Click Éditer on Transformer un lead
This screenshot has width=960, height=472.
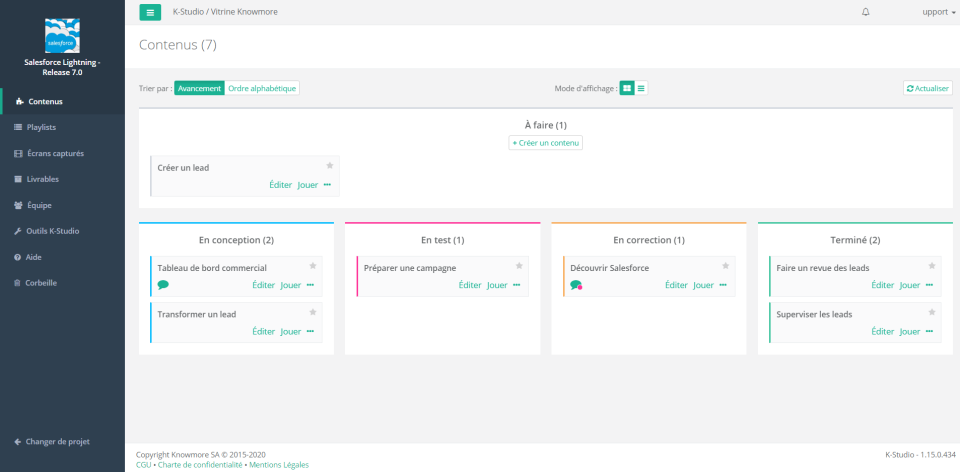pos(263,332)
